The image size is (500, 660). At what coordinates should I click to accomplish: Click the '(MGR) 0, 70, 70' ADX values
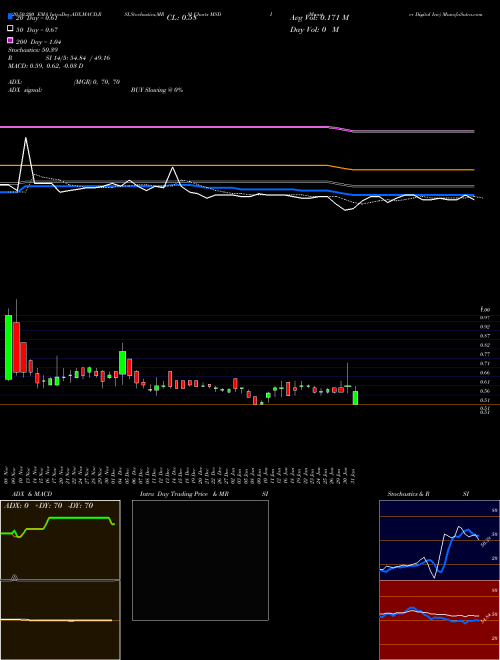[97, 82]
